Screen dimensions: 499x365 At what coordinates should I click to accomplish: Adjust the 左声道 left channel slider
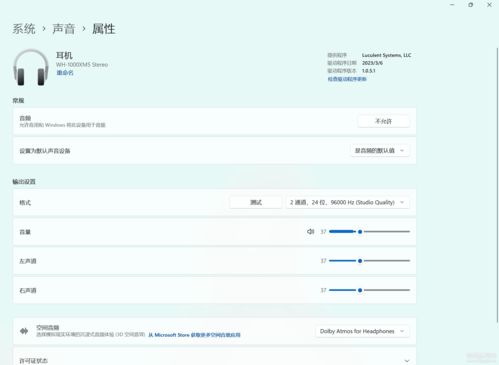tap(369, 261)
